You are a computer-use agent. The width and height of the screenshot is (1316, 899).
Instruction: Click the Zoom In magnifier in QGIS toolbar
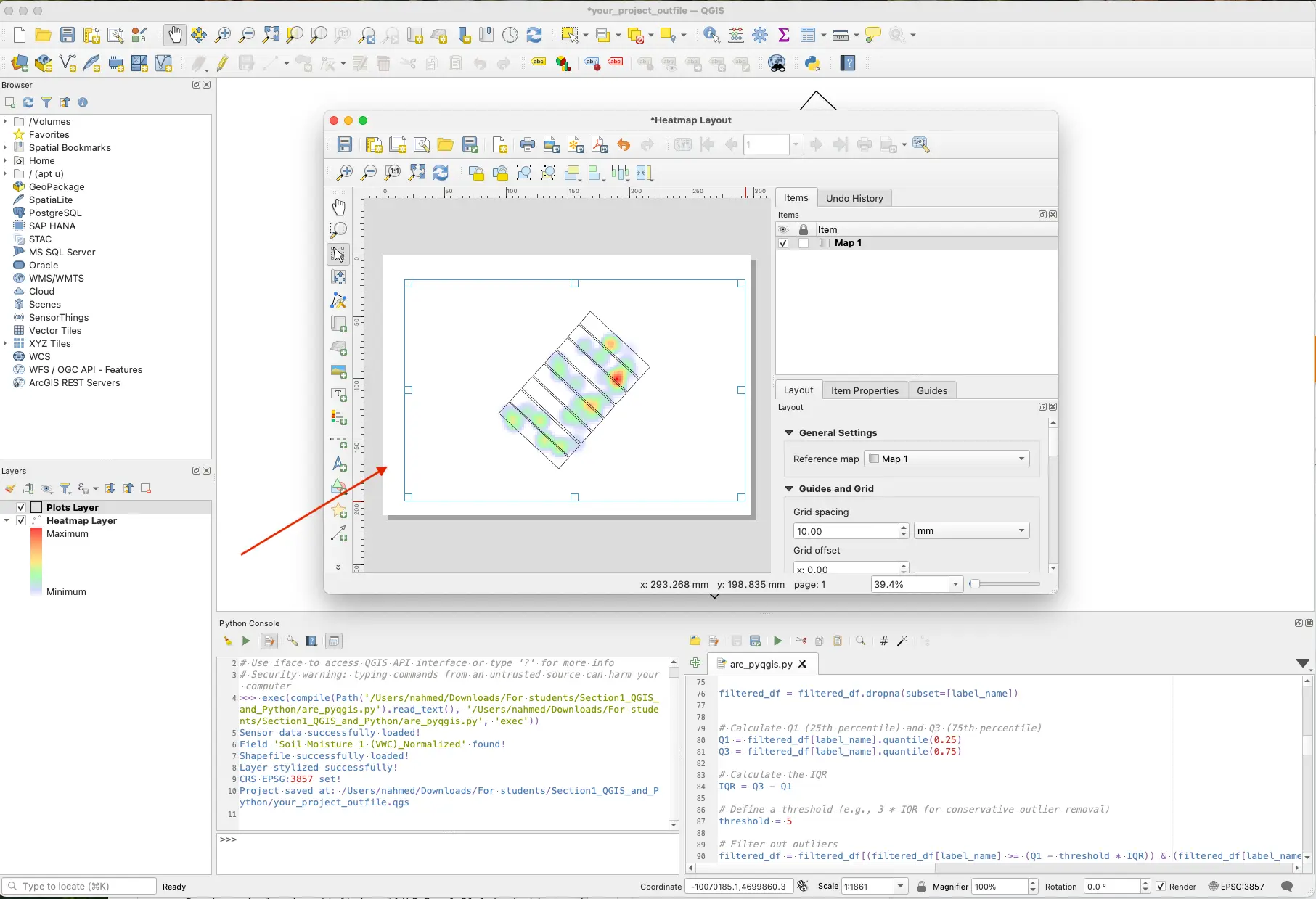click(x=223, y=35)
